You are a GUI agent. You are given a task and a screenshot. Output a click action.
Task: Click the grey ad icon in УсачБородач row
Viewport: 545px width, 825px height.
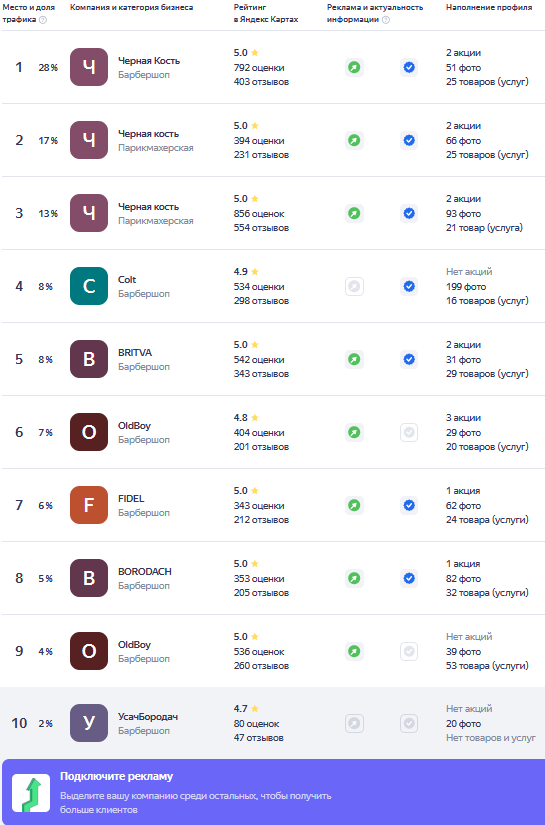(355, 723)
